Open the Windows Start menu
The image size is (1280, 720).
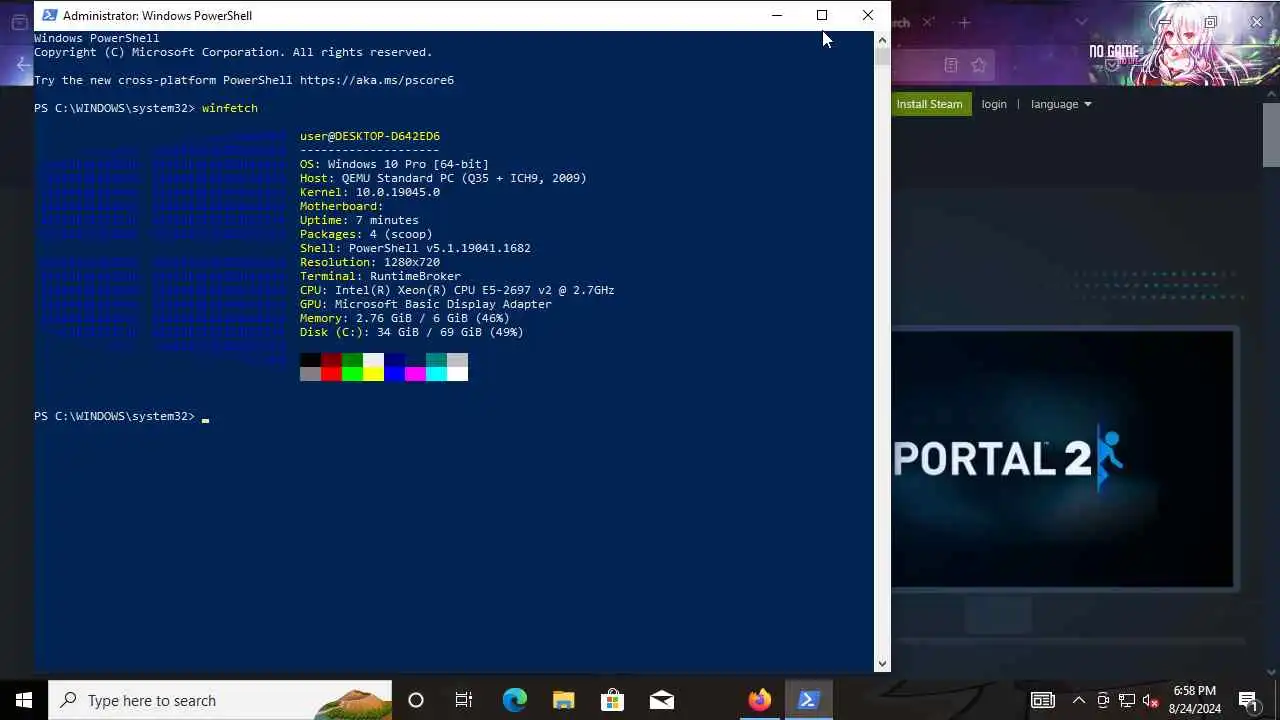coord(24,700)
